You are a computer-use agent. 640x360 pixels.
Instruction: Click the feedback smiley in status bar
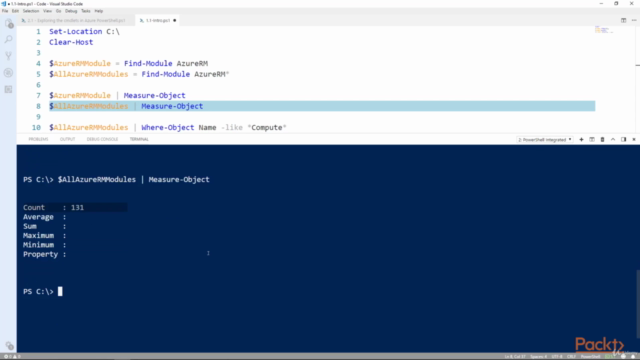624,356
